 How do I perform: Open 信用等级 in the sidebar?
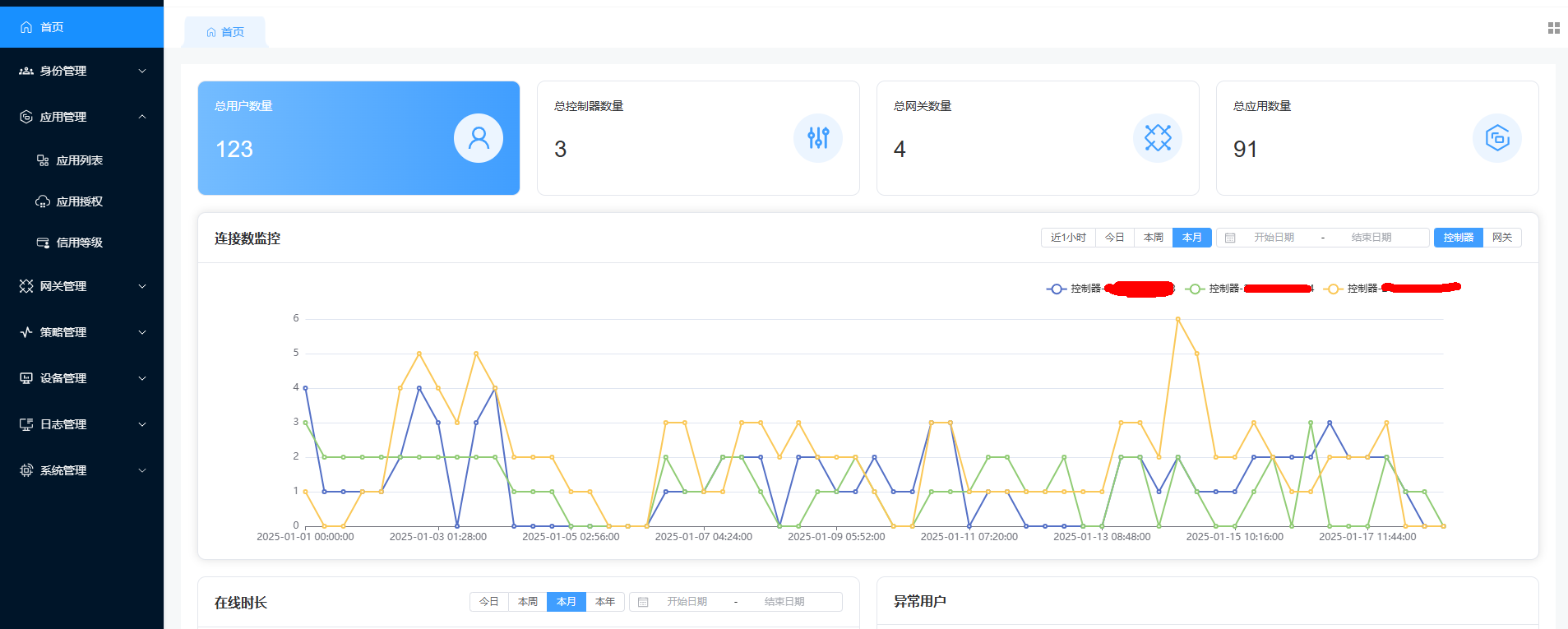pyautogui.click(x=79, y=243)
